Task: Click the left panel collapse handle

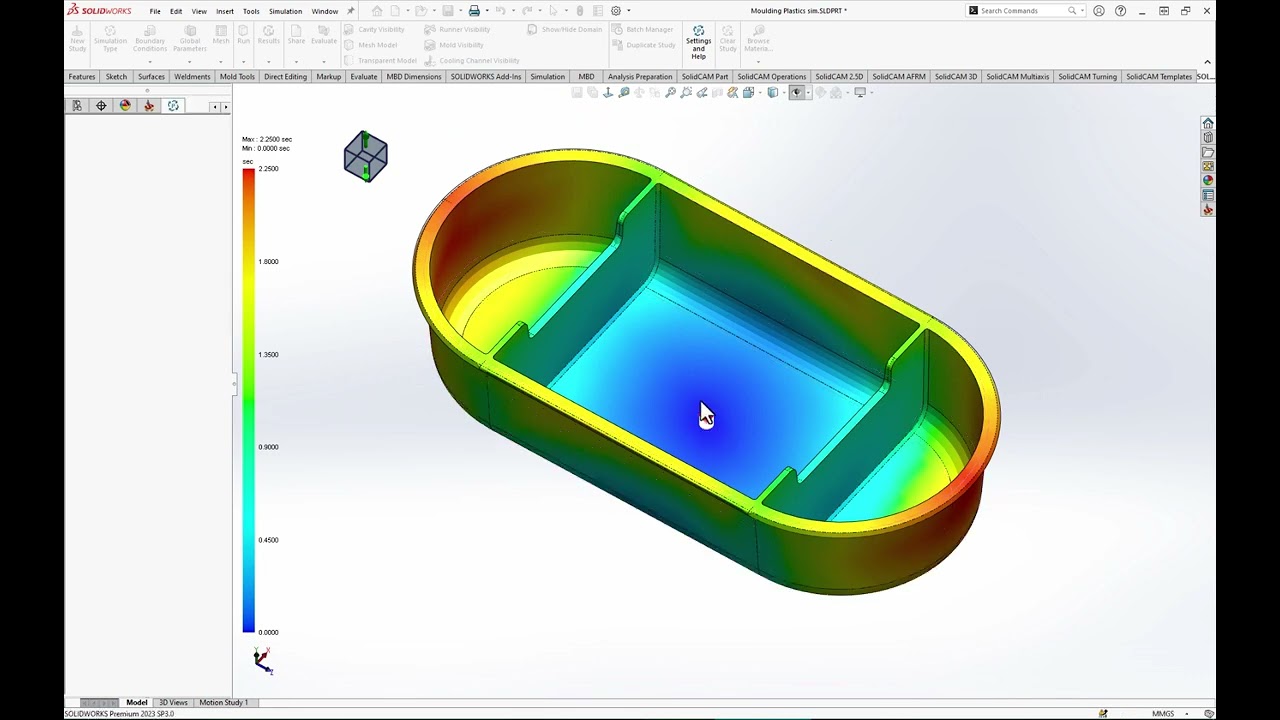Action: pyautogui.click(x=235, y=383)
